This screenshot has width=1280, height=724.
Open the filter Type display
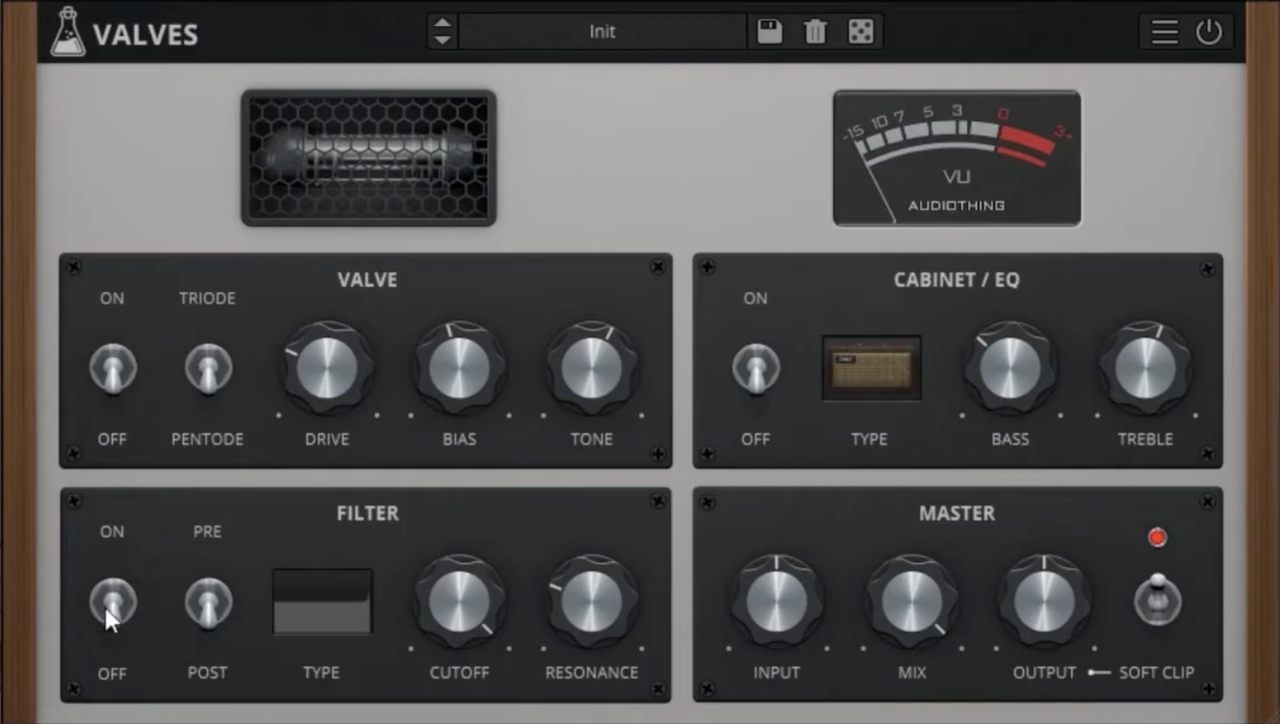(322, 602)
